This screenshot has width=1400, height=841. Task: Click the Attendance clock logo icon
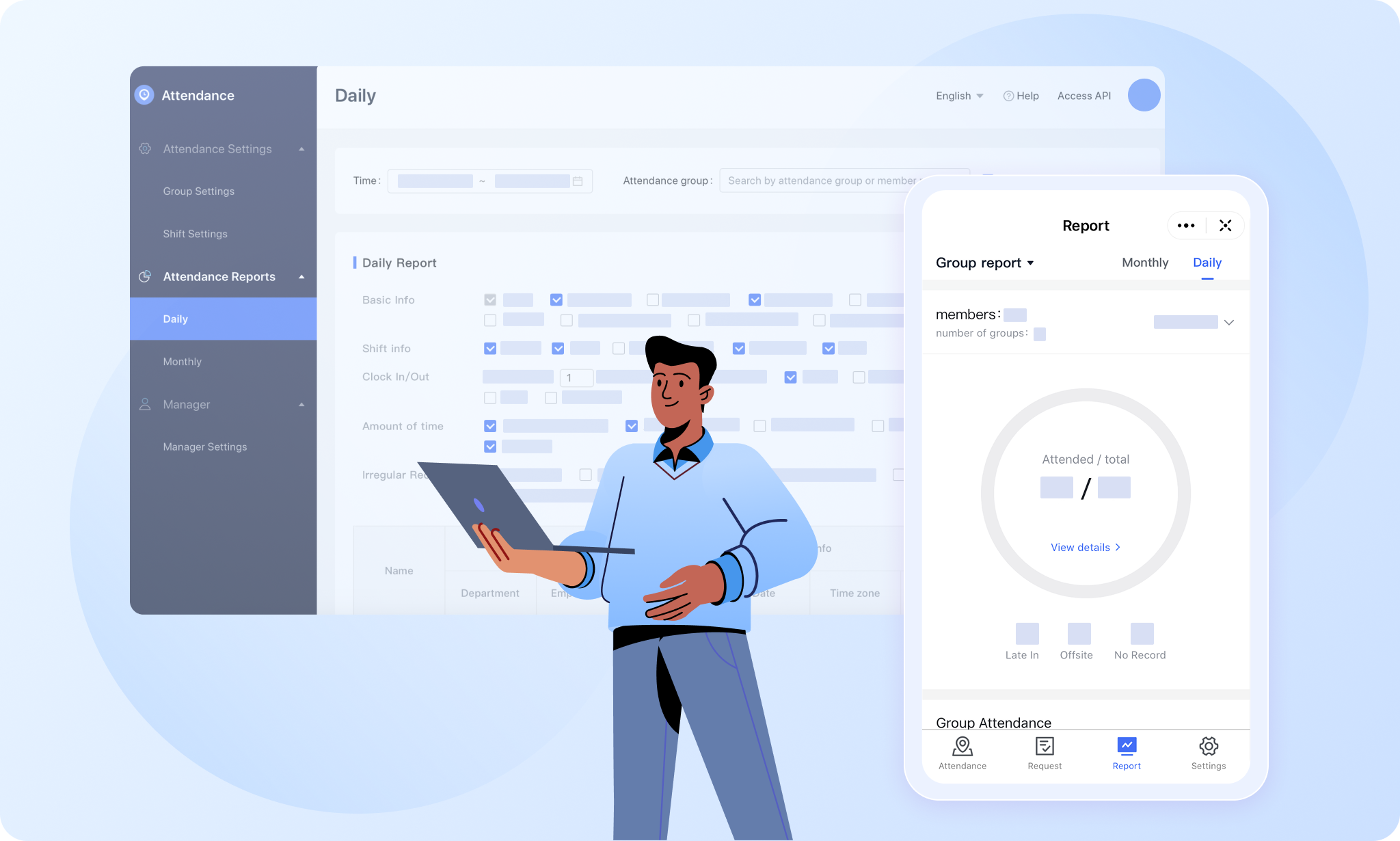click(144, 95)
